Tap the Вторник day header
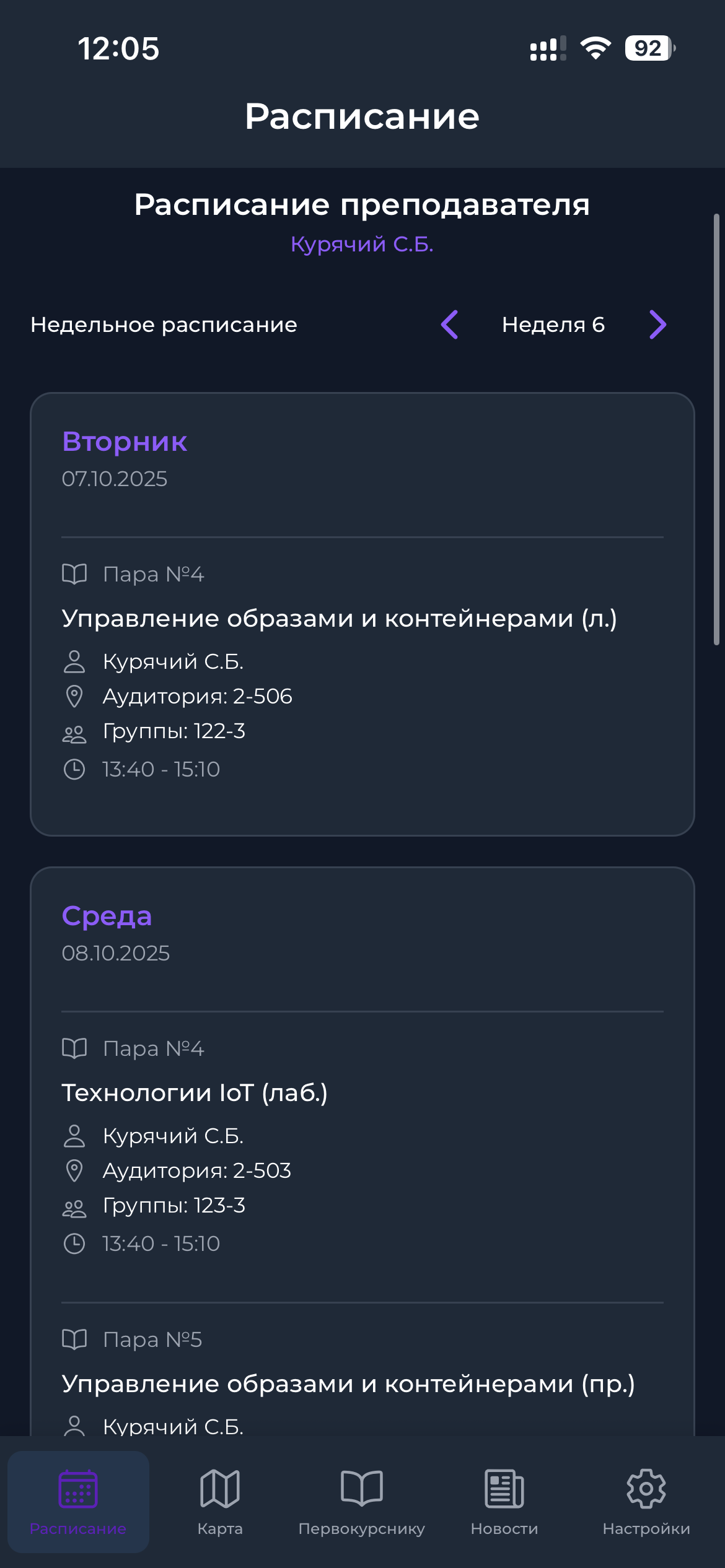 [125, 442]
